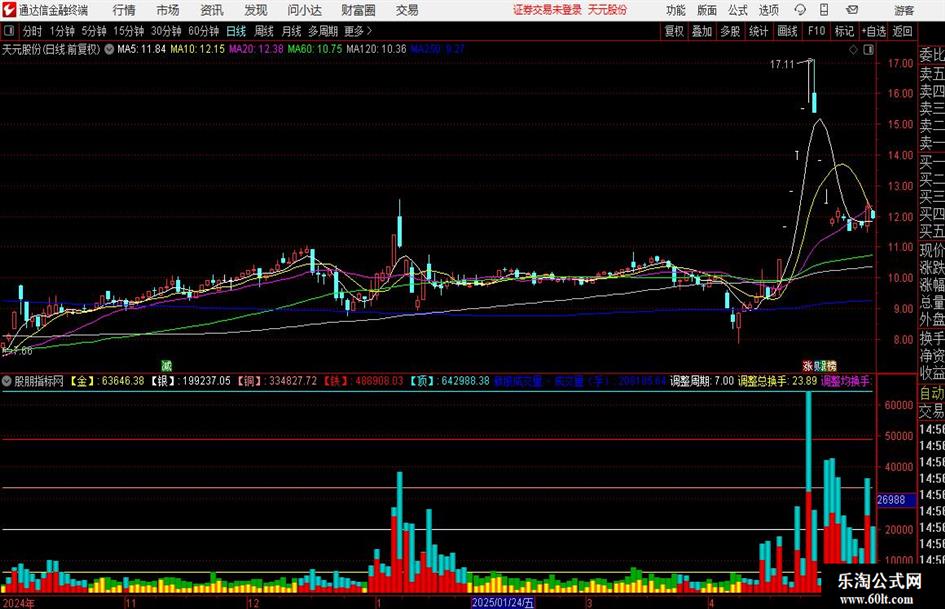Switch to 分时 period tab

point(32,31)
